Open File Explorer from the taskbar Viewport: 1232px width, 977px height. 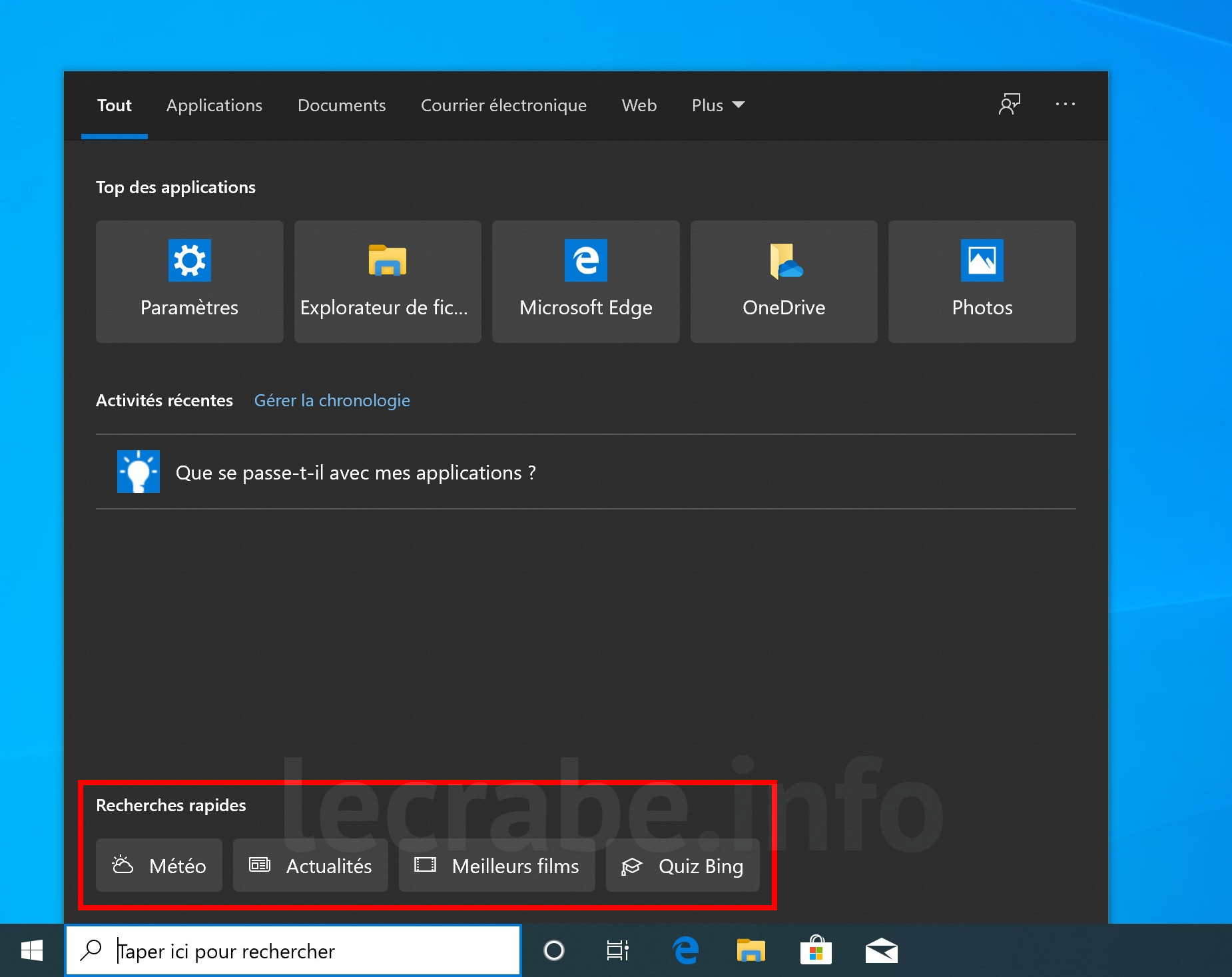coord(751,950)
